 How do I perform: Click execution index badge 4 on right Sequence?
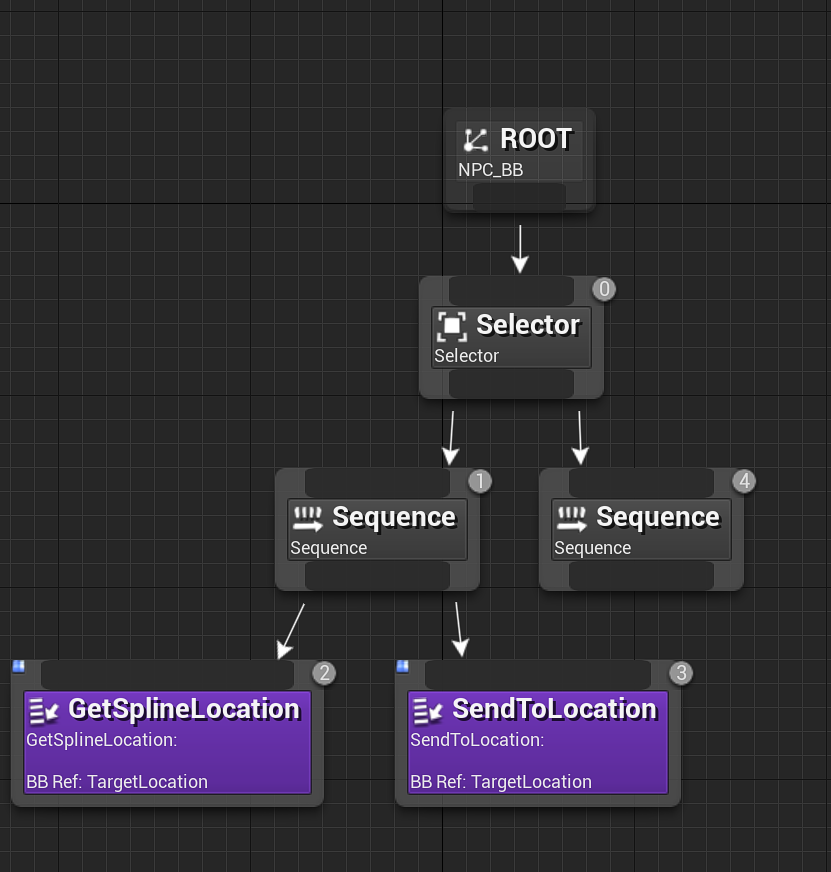click(743, 481)
